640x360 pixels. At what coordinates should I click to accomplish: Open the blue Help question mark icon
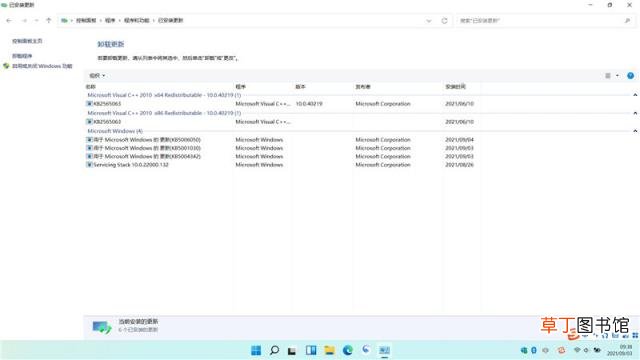click(x=631, y=76)
